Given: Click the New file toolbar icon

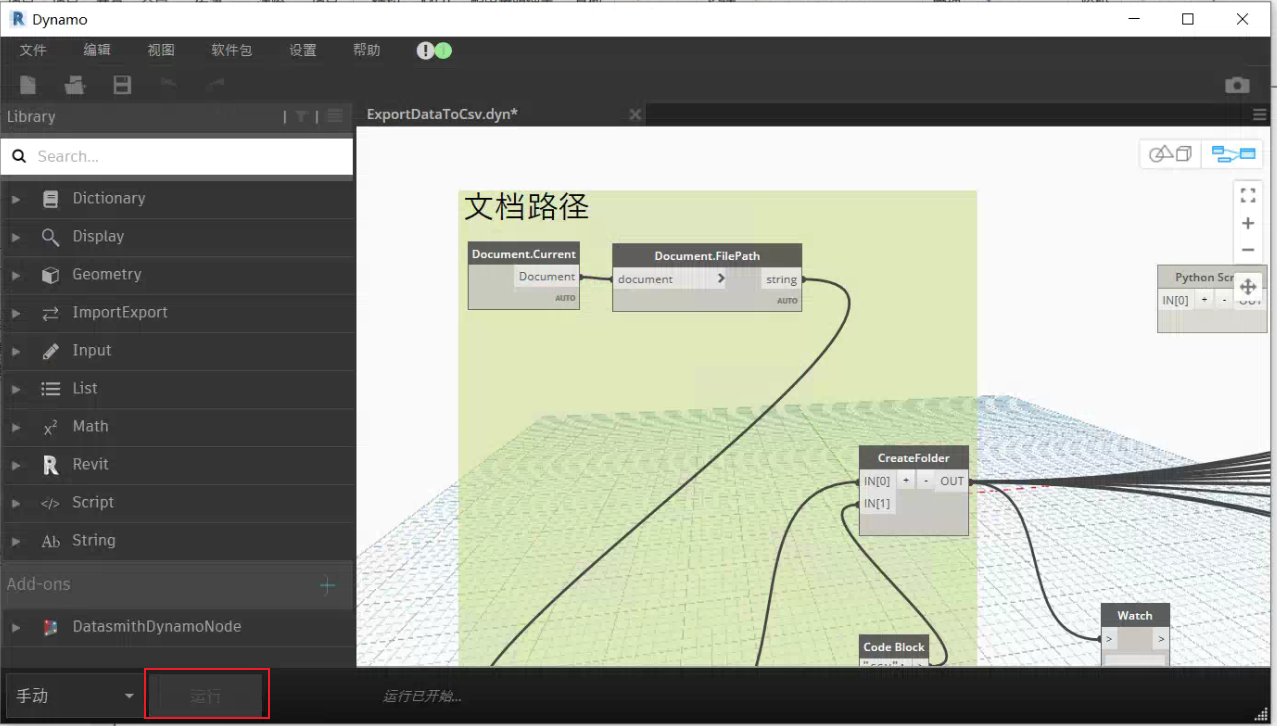Looking at the screenshot, I should pos(29,85).
